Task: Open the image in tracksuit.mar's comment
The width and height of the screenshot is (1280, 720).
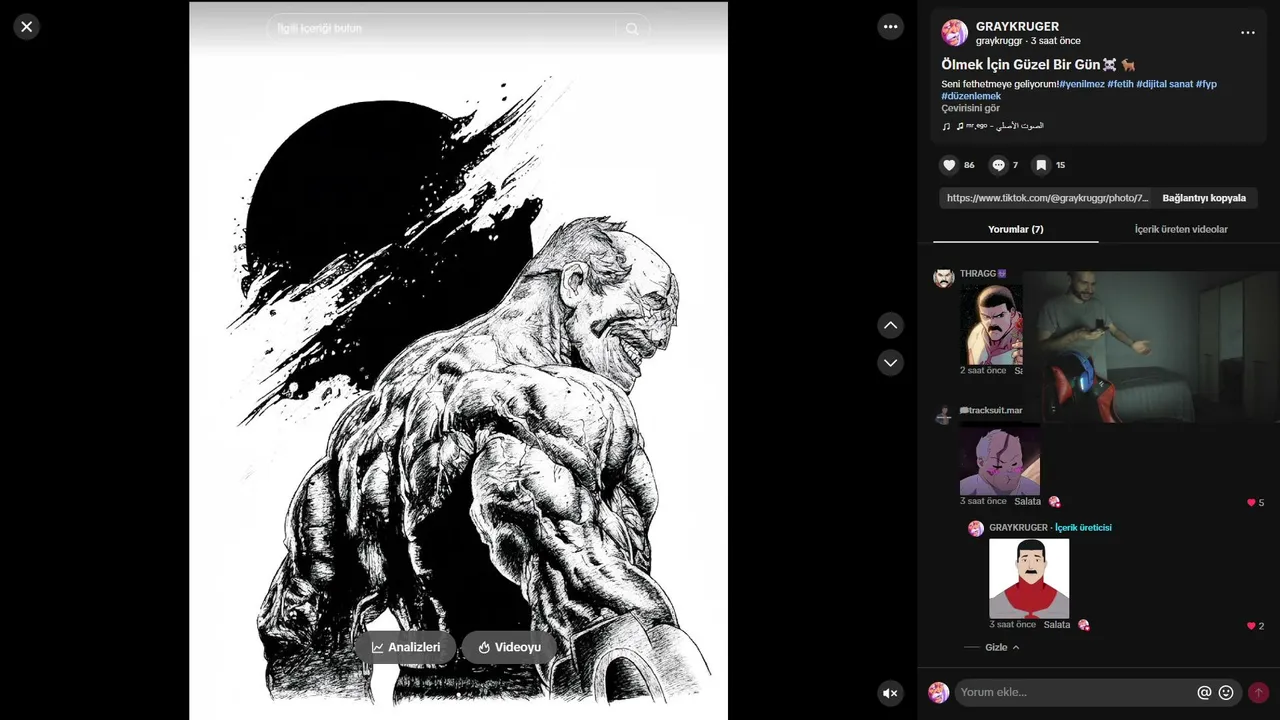Action: (x=1000, y=458)
